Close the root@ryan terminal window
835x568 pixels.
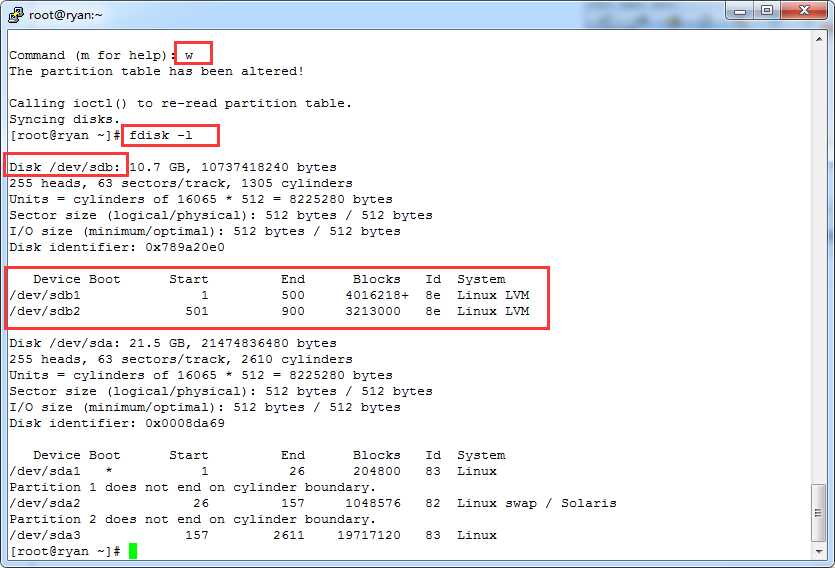point(805,11)
